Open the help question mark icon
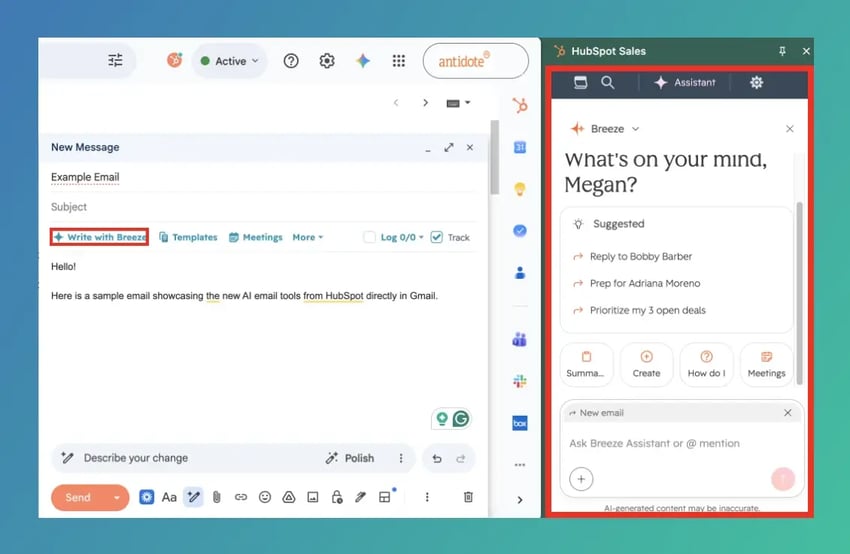Viewport: 850px width, 554px height. click(x=291, y=61)
